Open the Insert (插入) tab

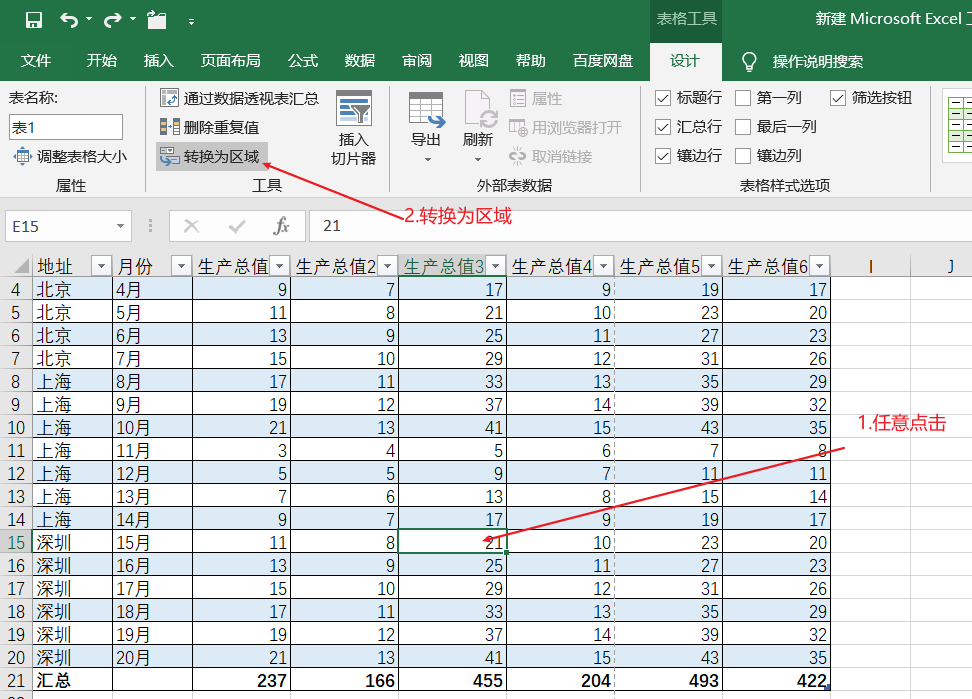click(x=159, y=61)
